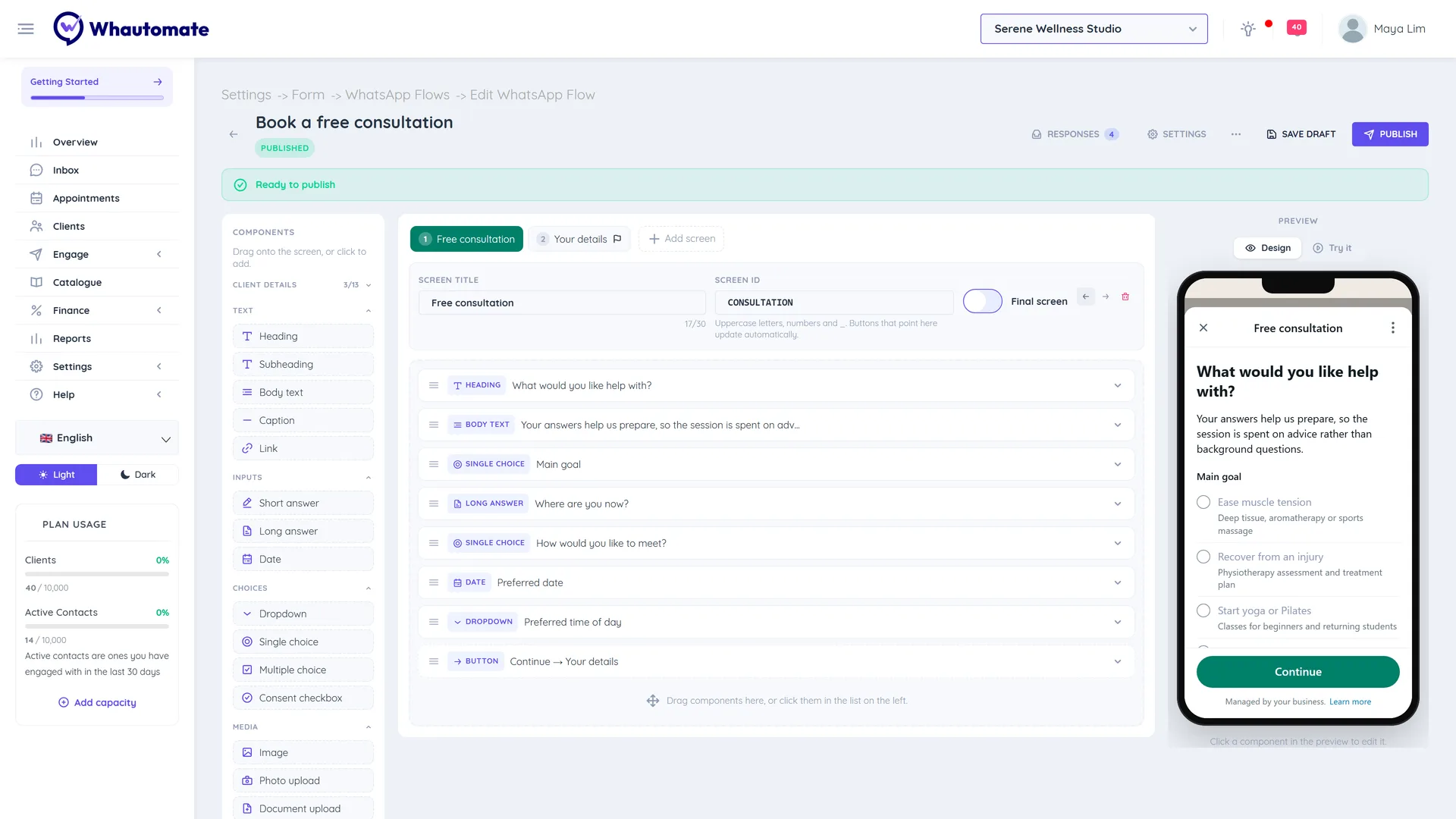Open the three-dot more options menu

coord(1236,134)
